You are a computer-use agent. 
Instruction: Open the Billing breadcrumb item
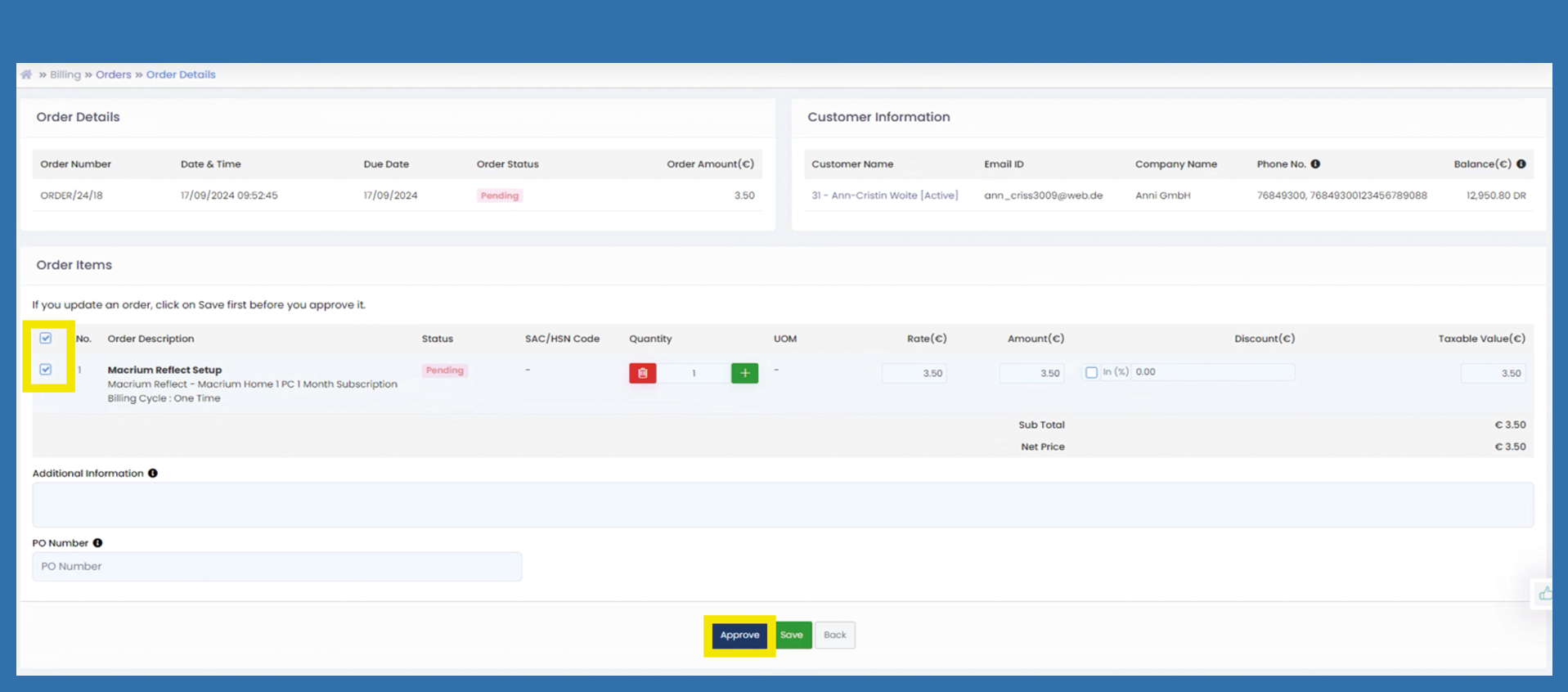pyautogui.click(x=65, y=74)
